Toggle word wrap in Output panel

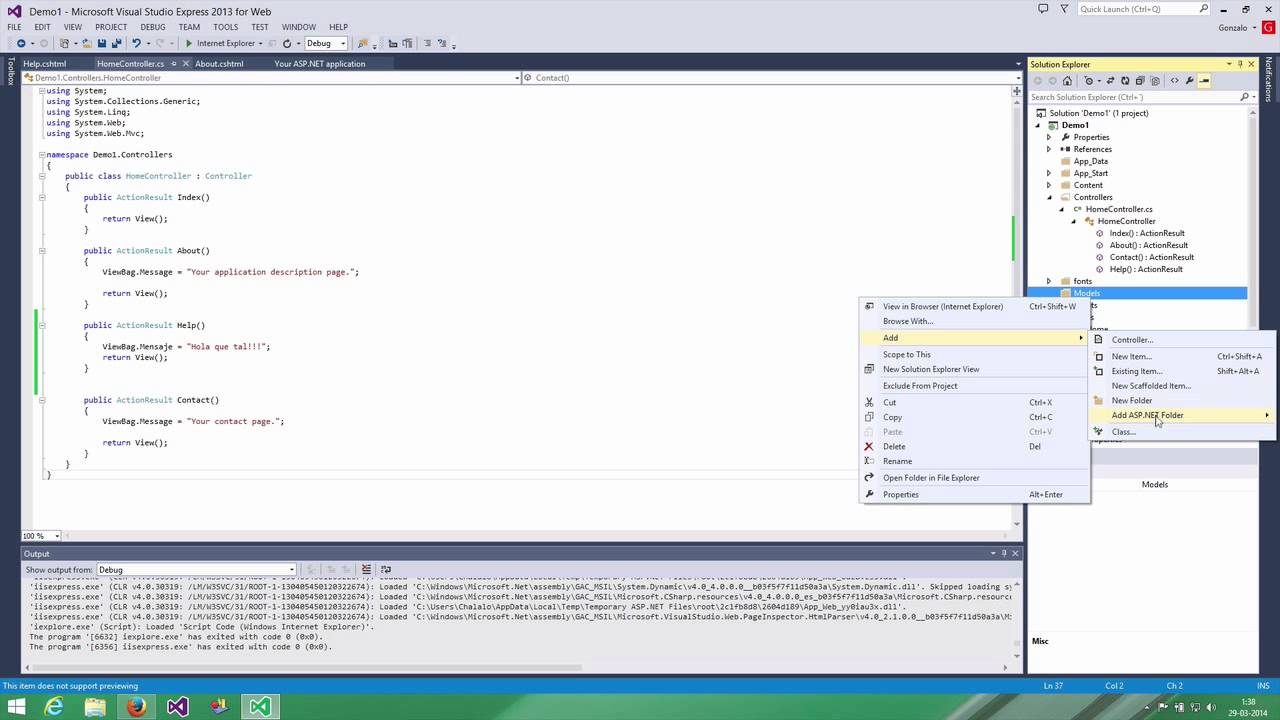click(x=385, y=569)
